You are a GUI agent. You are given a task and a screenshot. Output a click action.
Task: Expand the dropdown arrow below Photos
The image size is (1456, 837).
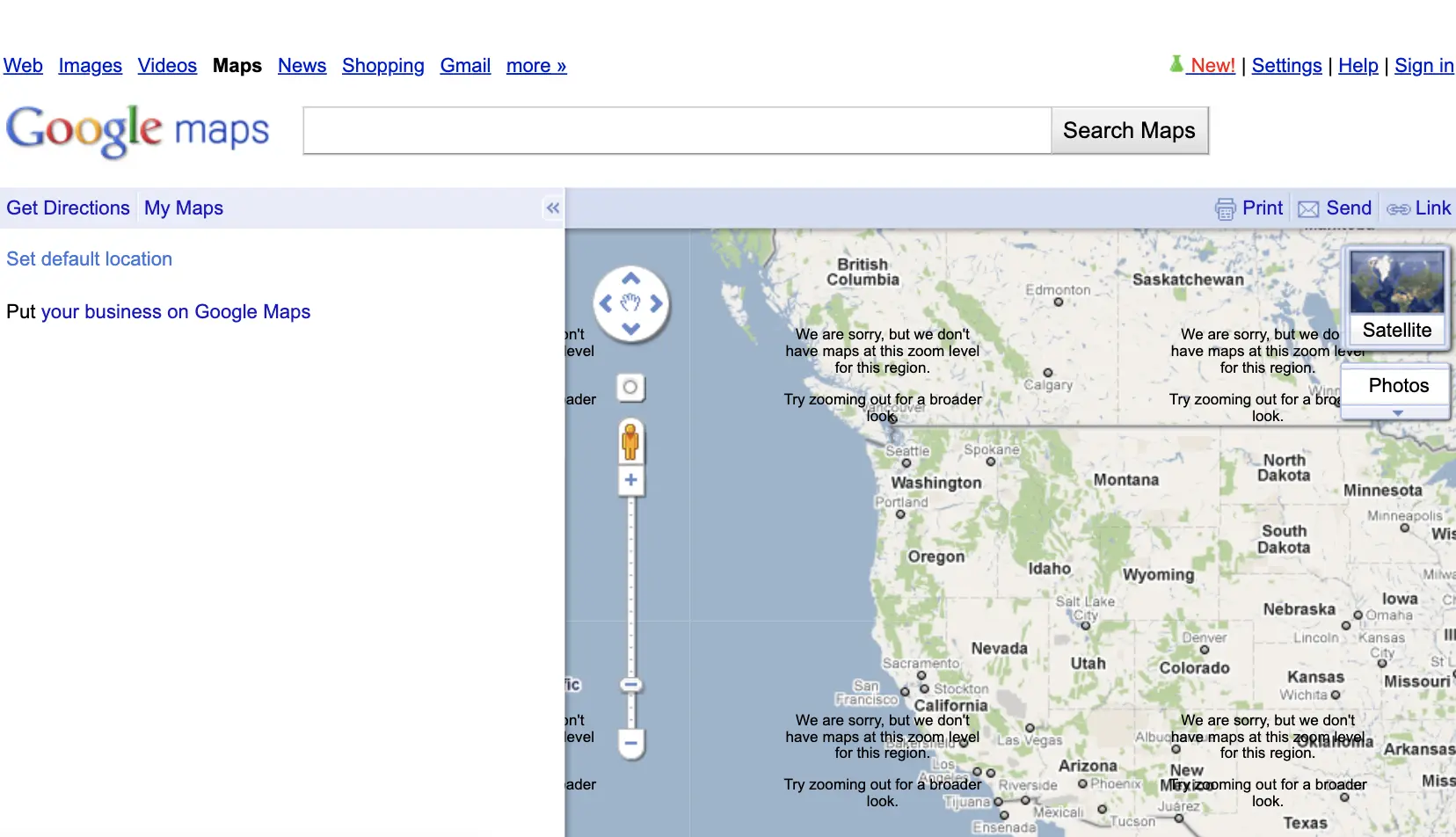tap(1397, 412)
